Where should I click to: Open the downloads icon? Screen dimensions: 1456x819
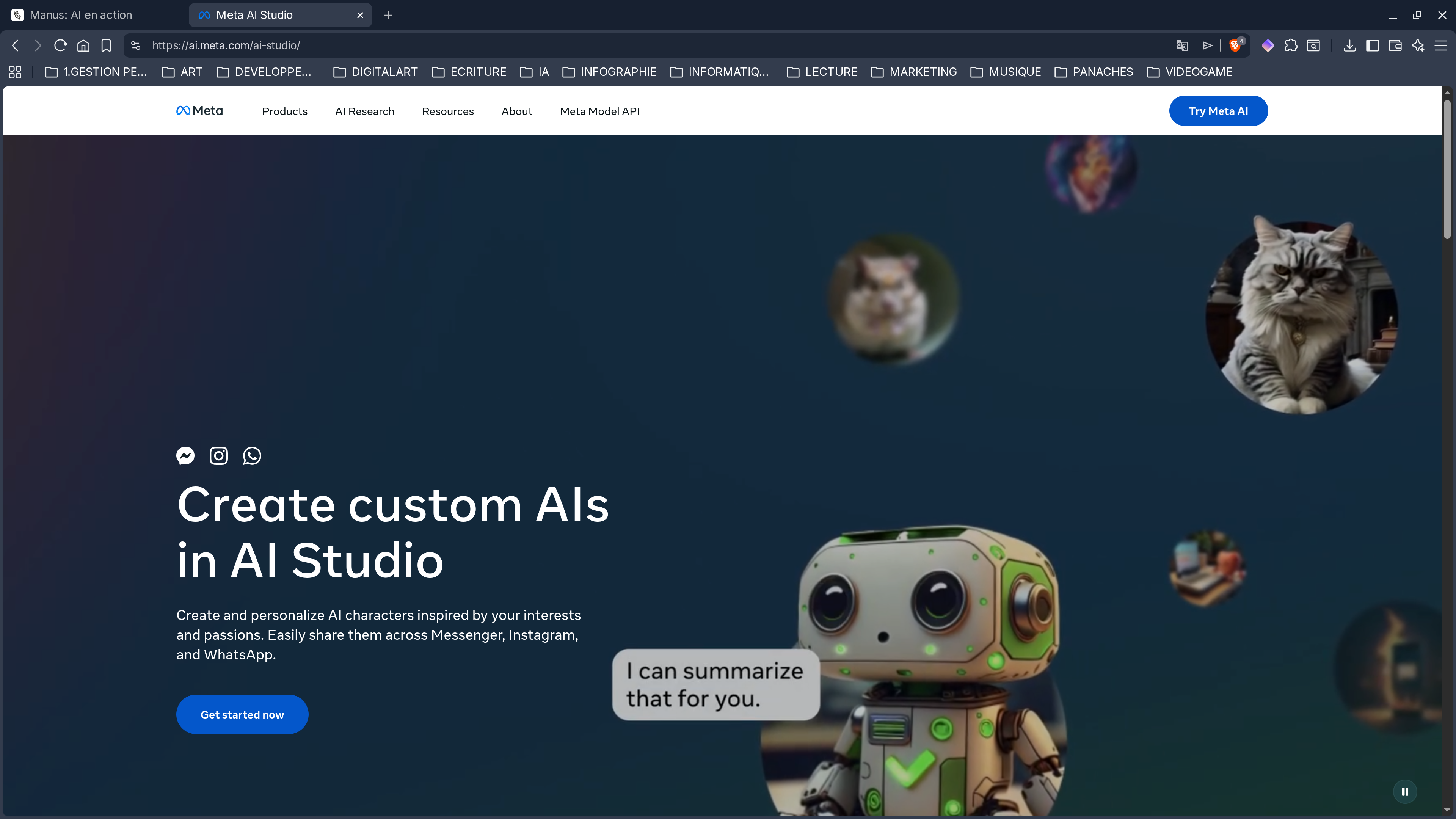pyautogui.click(x=1350, y=45)
